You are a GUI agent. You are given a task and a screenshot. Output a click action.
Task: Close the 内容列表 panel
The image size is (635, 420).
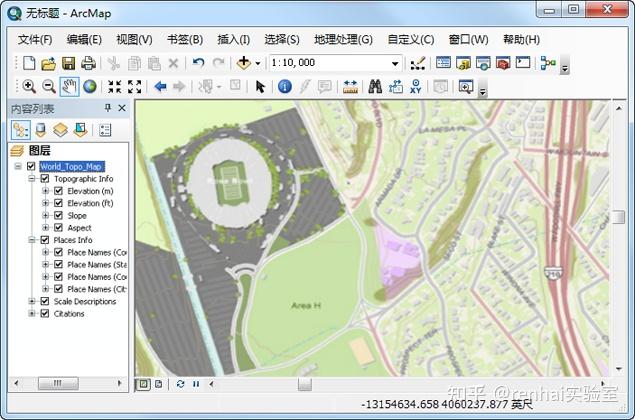(122, 108)
